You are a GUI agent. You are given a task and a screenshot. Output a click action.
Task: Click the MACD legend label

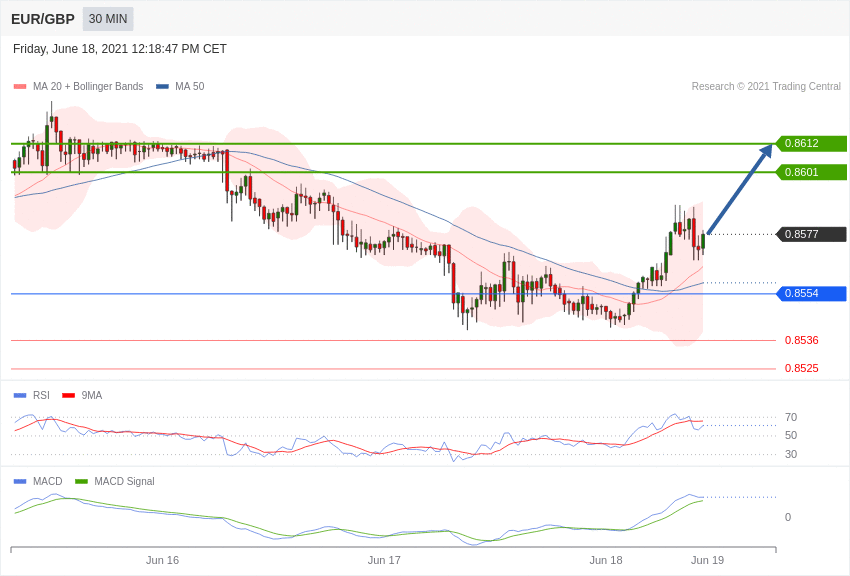pos(47,481)
